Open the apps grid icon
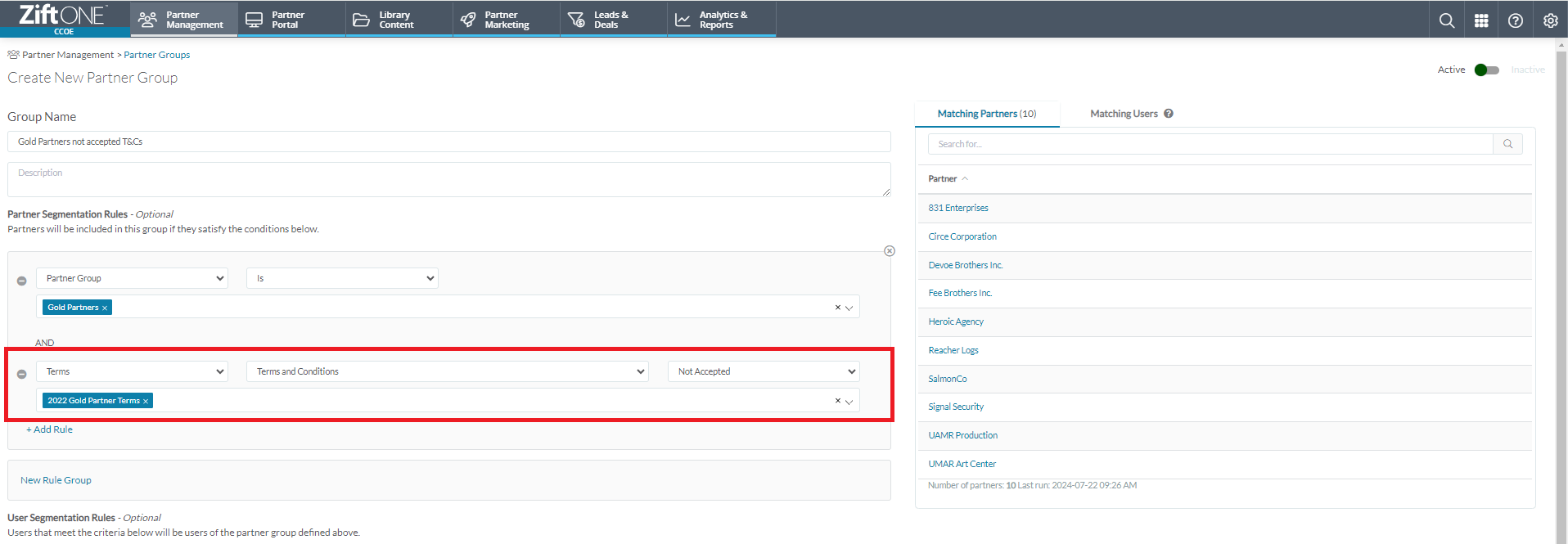1568x544 pixels. (1481, 20)
